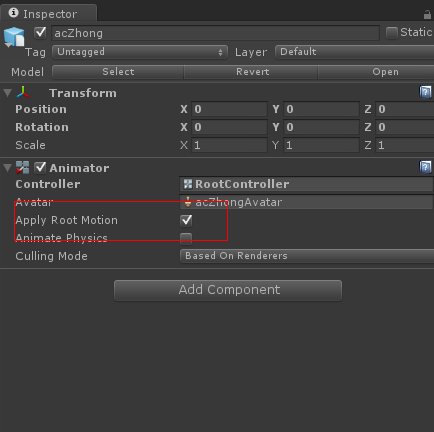Click the Add Component button

click(228, 290)
